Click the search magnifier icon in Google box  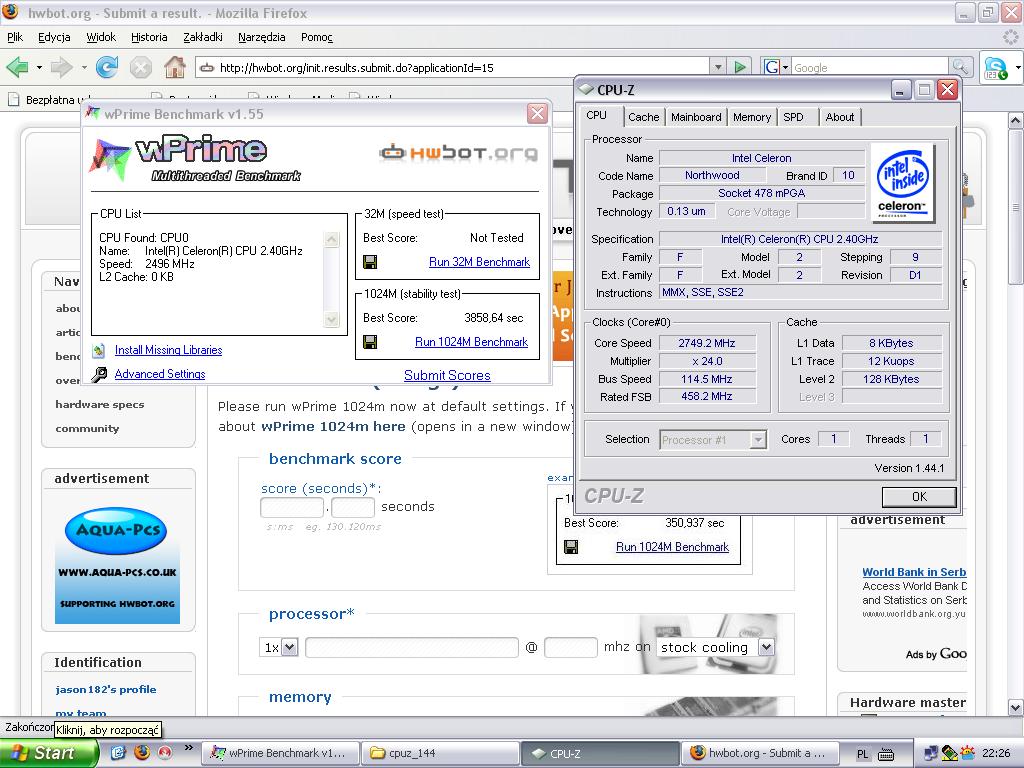[x=959, y=67]
